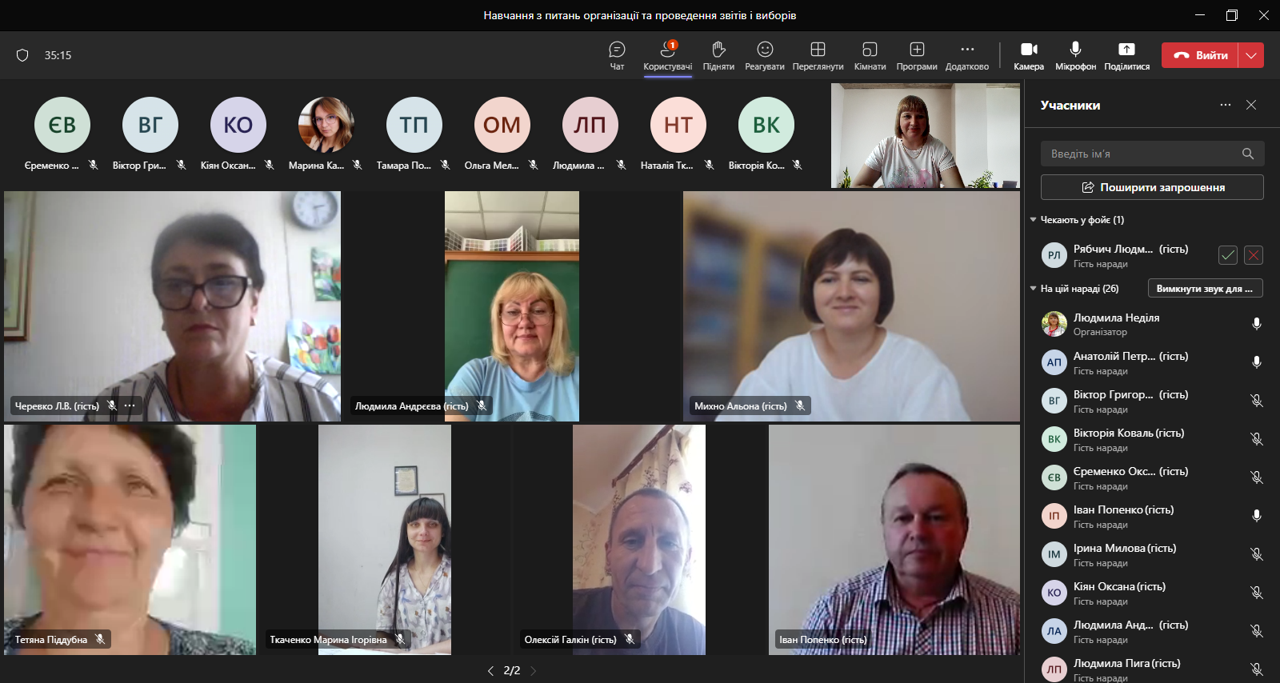This screenshot has width=1280, height=683.
Task: Click the Поділитися share screen icon
Action: tap(1126, 55)
